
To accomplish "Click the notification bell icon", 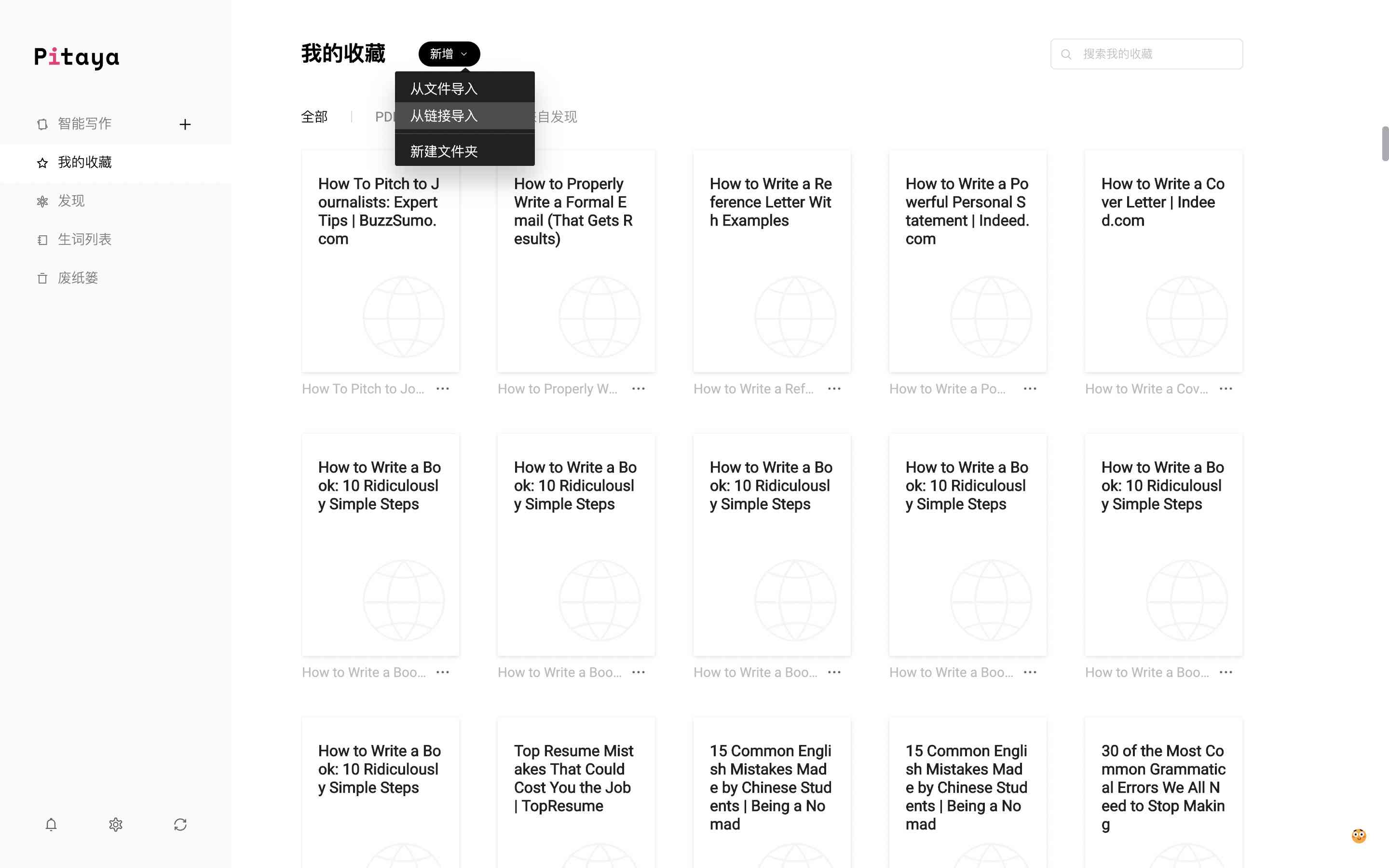I will (51, 824).
